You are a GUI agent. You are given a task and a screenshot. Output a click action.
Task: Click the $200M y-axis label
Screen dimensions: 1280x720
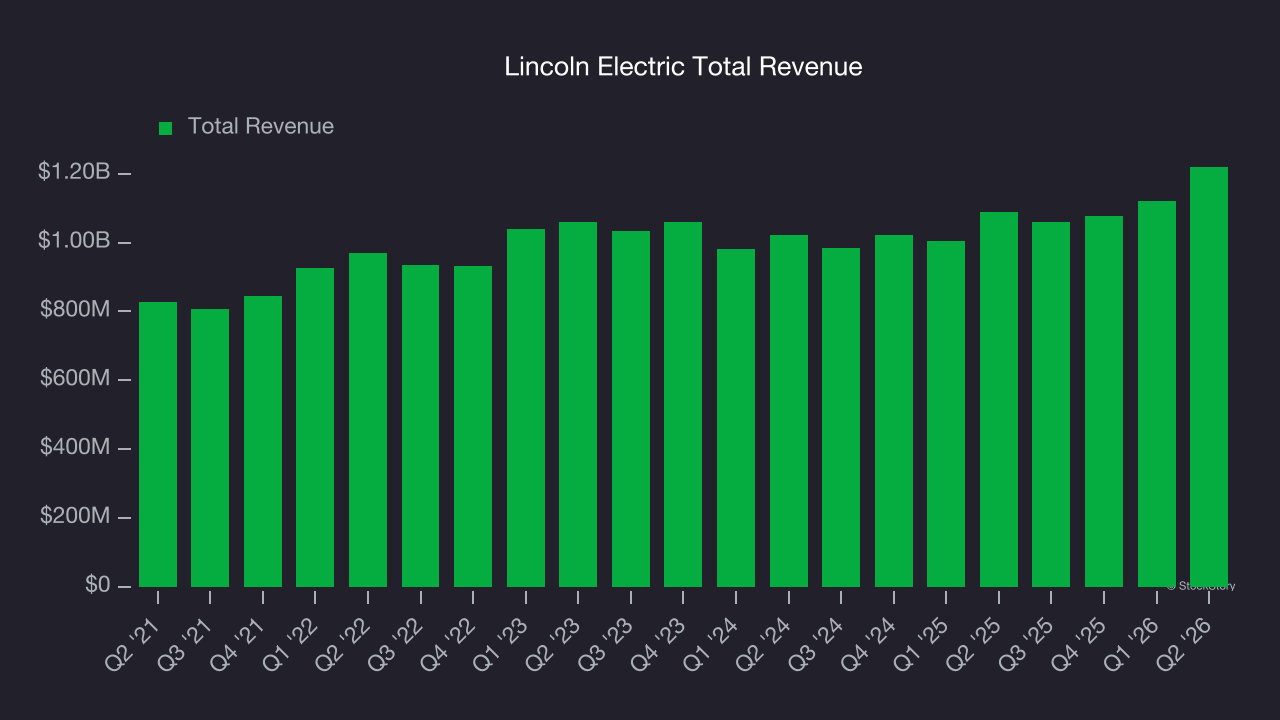[x=75, y=516]
